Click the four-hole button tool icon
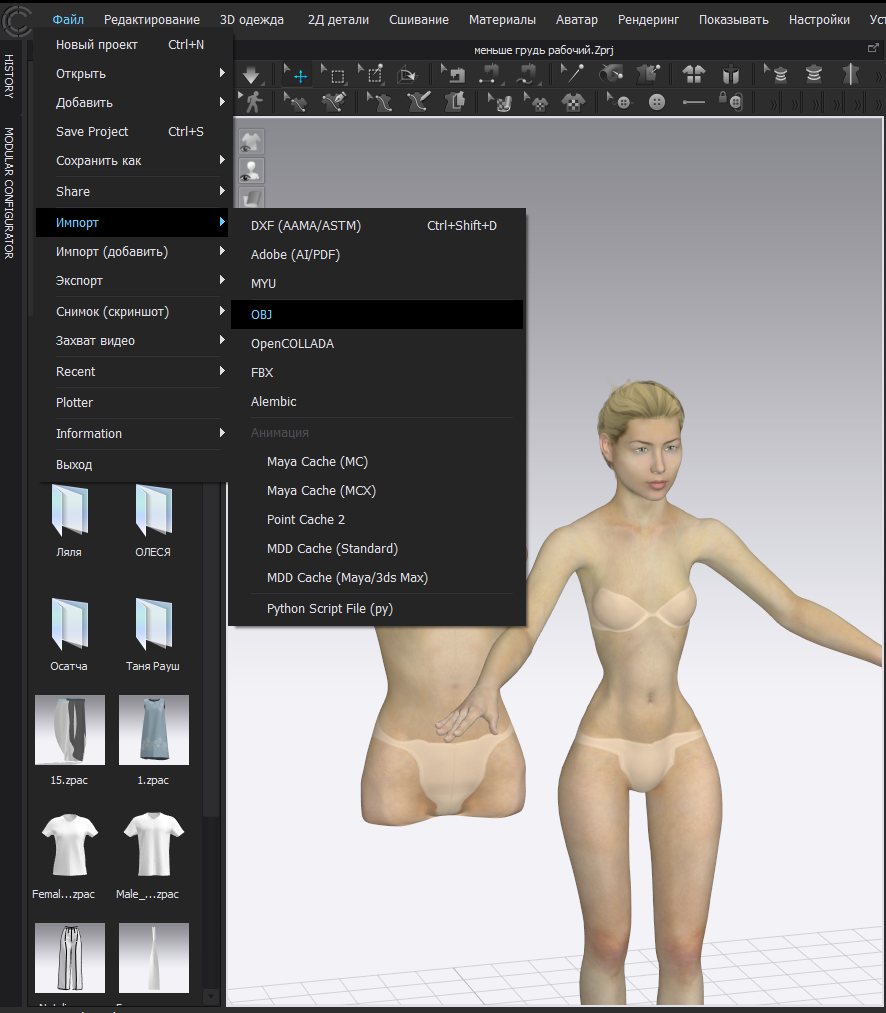The width and height of the screenshot is (886, 1013). point(657,102)
